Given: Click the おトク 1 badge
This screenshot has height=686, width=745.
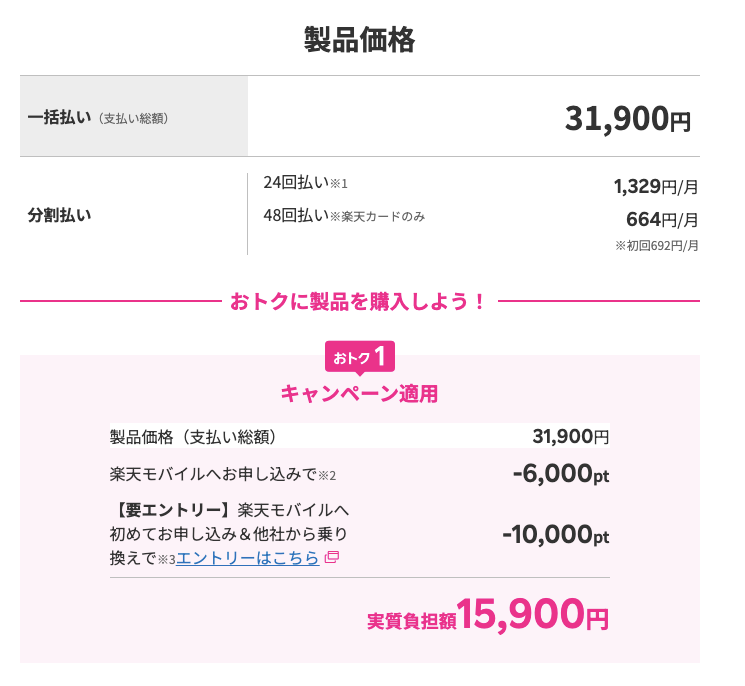Looking at the screenshot, I should pos(360,357).
